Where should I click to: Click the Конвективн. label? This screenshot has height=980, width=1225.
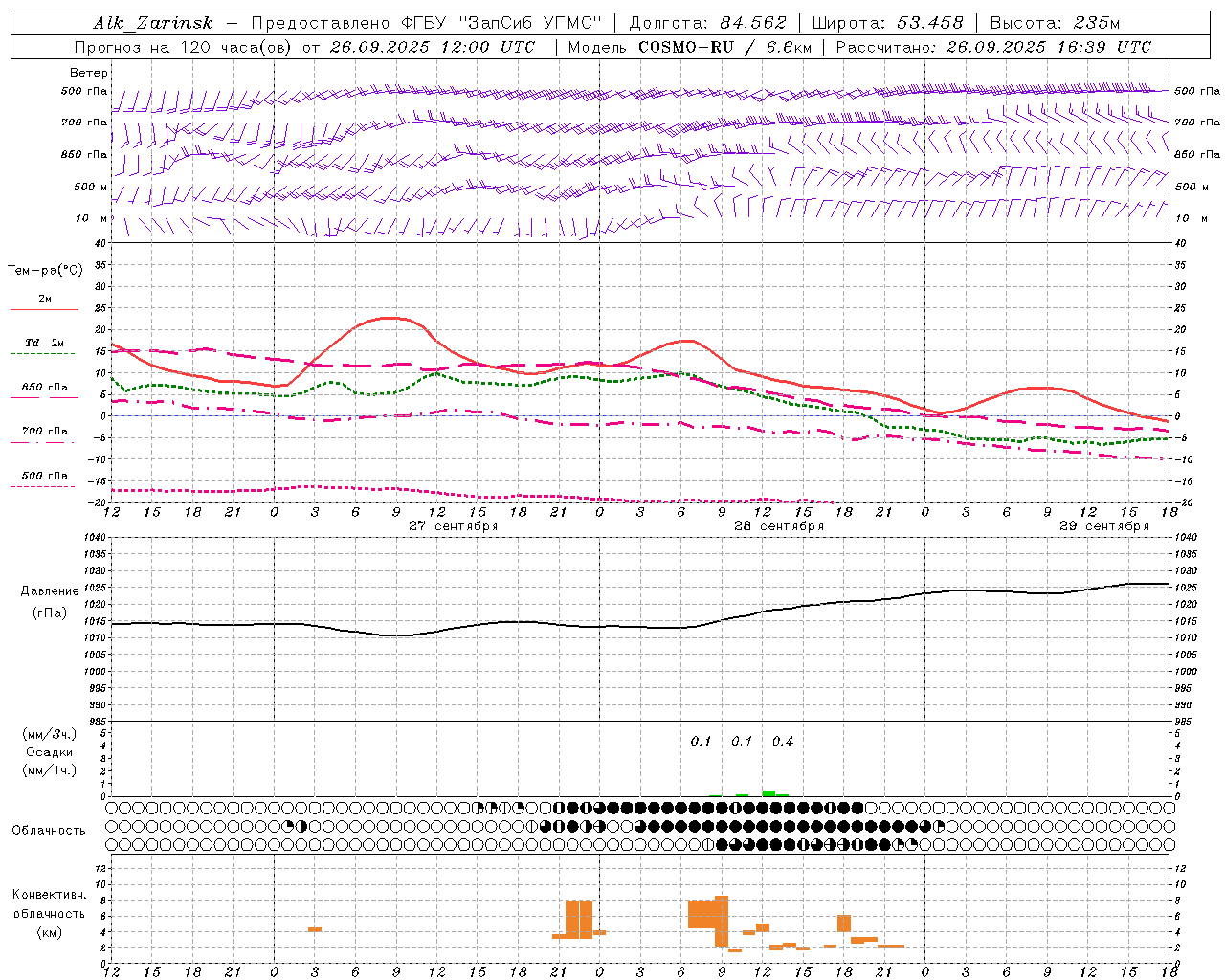(50, 895)
